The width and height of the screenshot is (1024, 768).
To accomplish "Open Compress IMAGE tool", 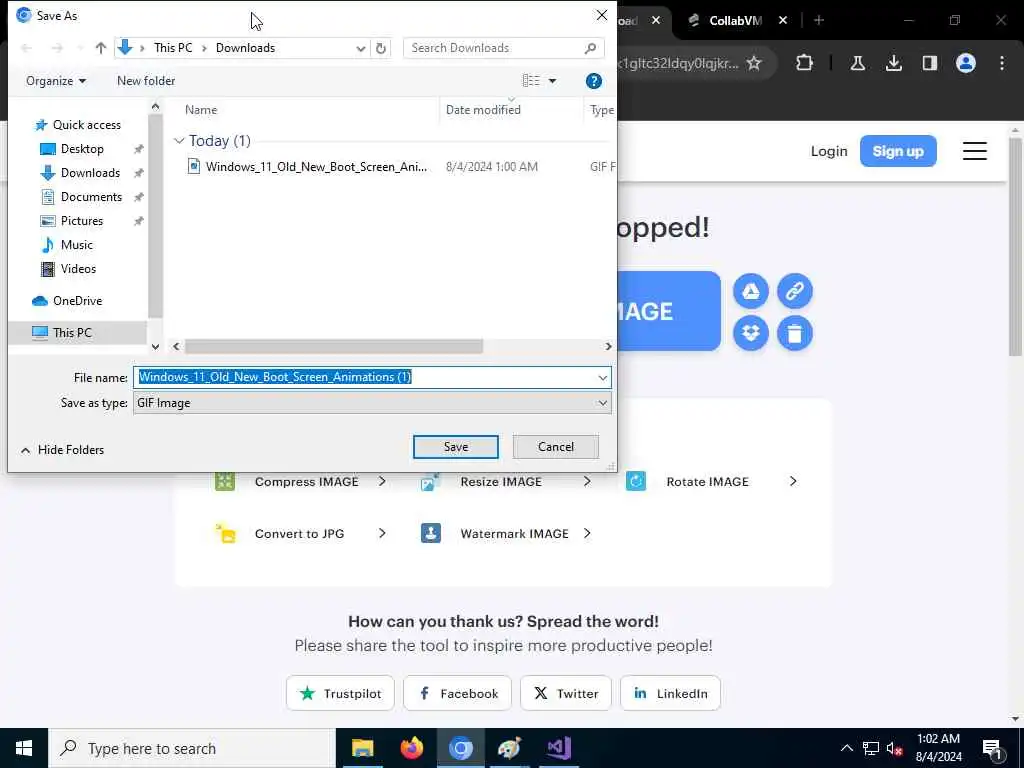I will (x=300, y=482).
